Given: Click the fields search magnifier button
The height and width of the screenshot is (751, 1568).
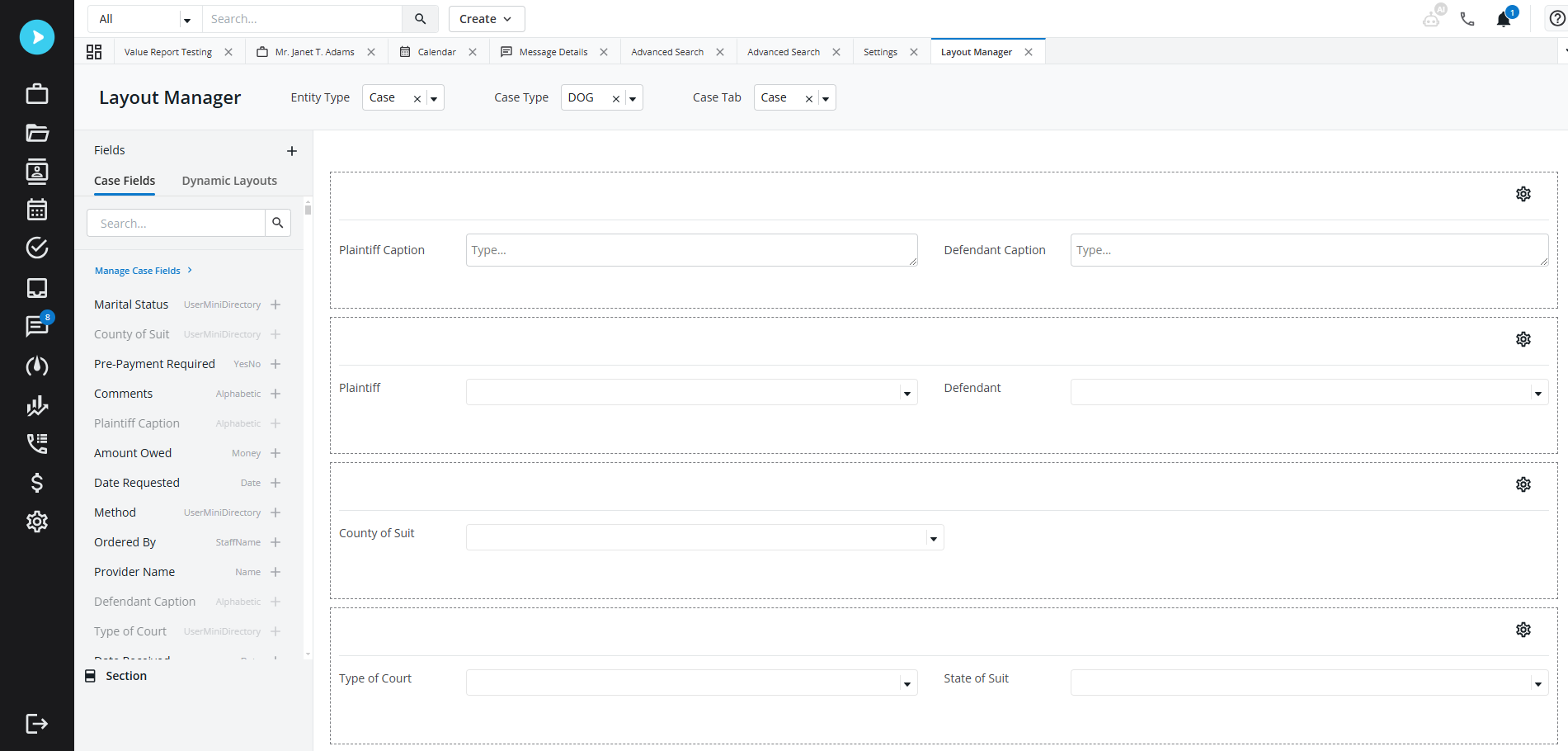Looking at the screenshot, I should pyautogui.click(x=278, y=223).
